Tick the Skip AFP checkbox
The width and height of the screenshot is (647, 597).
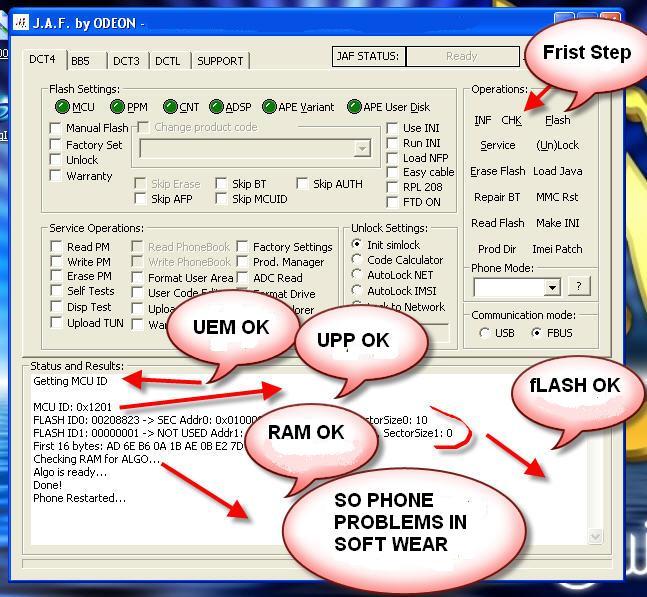point(140,199)
